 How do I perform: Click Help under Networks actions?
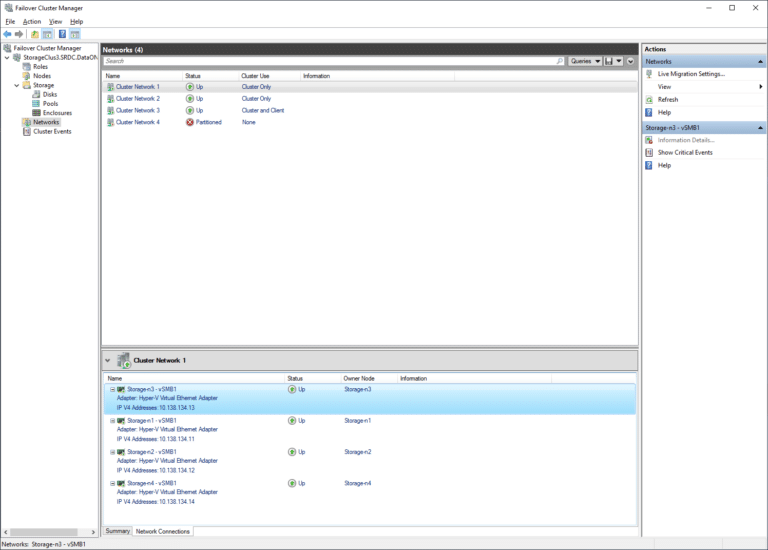[x=664, y=113]
